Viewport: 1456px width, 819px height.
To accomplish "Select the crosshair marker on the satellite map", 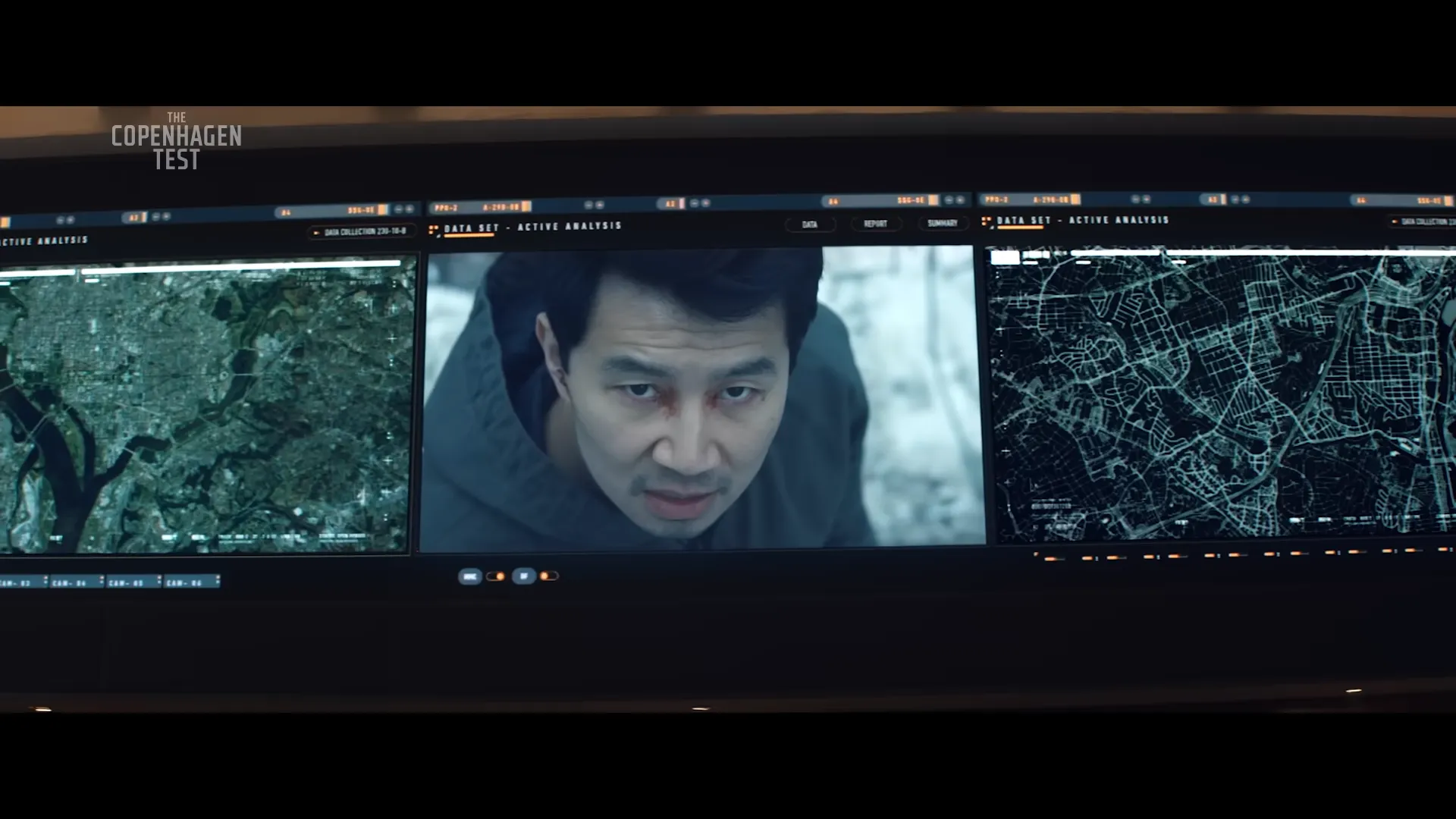I will point(392,337).
